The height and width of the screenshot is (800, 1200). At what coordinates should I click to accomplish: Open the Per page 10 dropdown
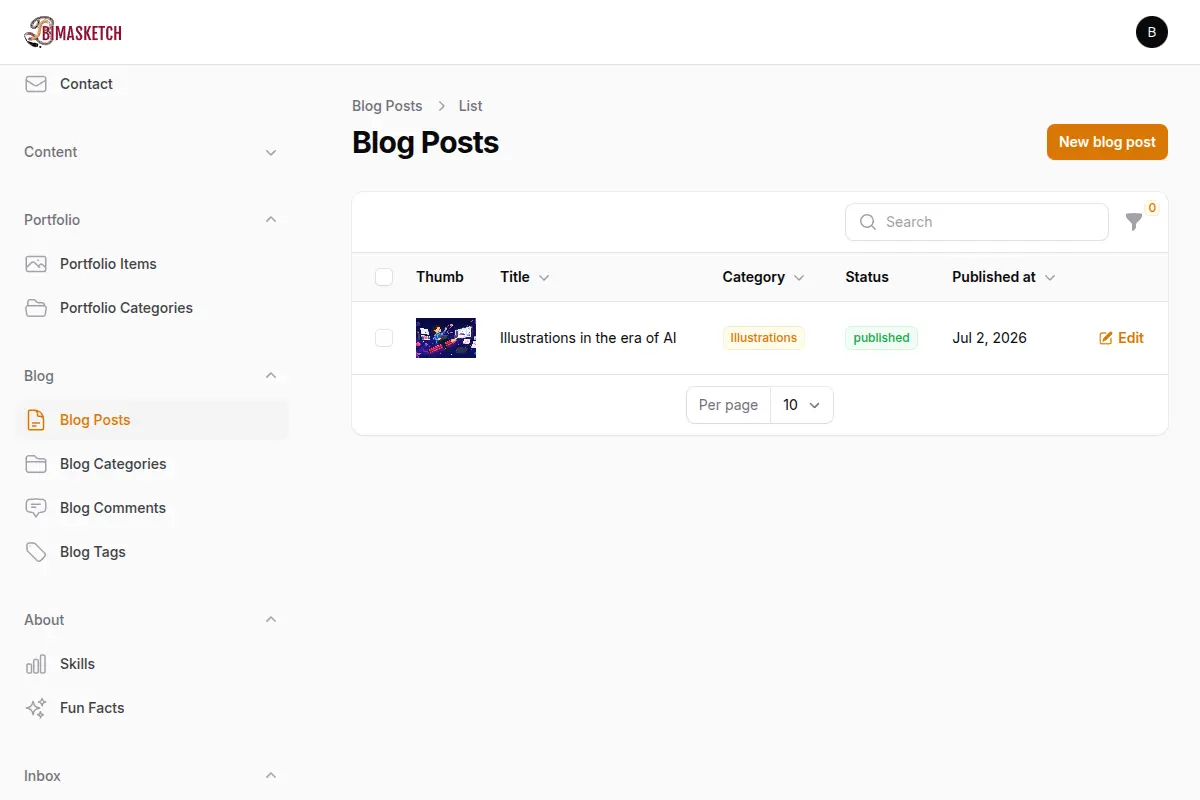click(x=802, y=405)
